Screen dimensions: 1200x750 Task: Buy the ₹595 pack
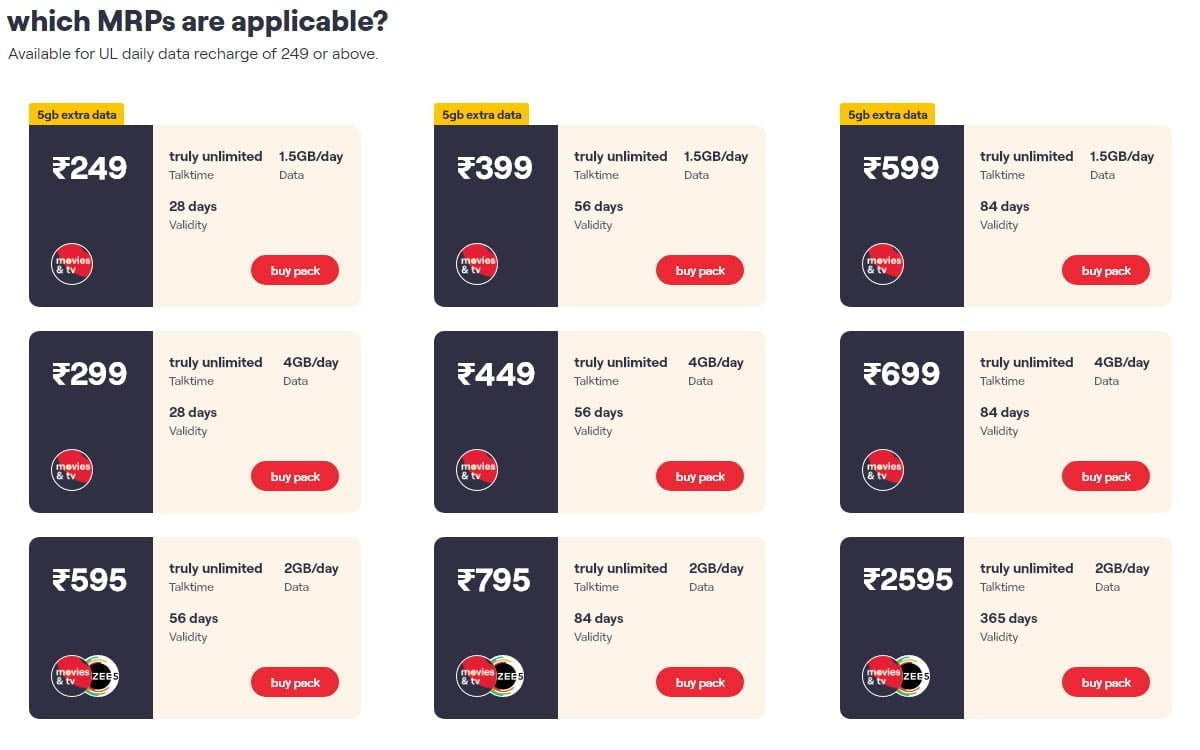coord(295,682)
